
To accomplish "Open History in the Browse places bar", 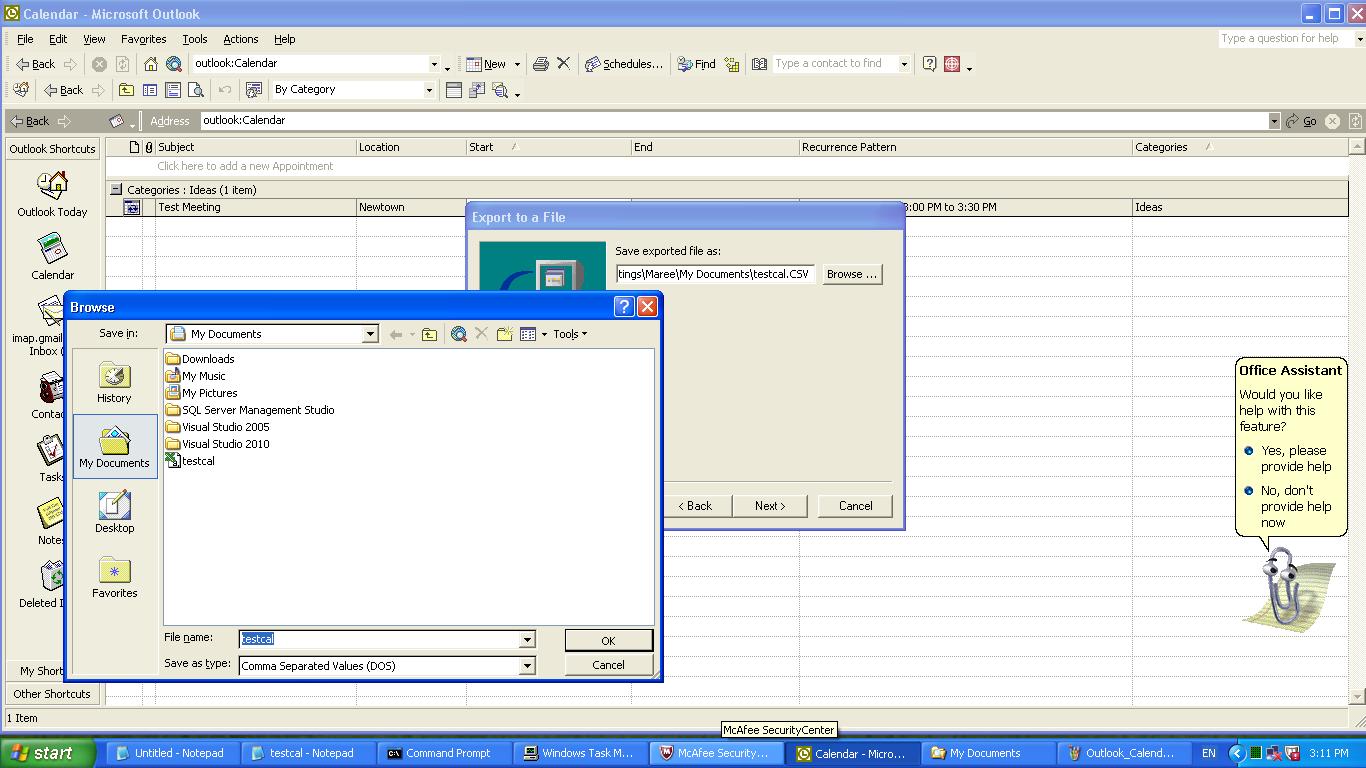I will click(114, 383).
